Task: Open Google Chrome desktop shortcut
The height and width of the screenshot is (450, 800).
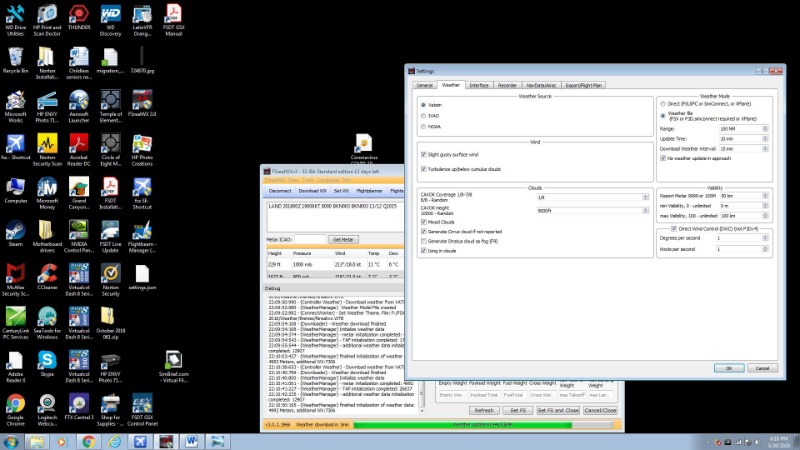Action: 15,410
